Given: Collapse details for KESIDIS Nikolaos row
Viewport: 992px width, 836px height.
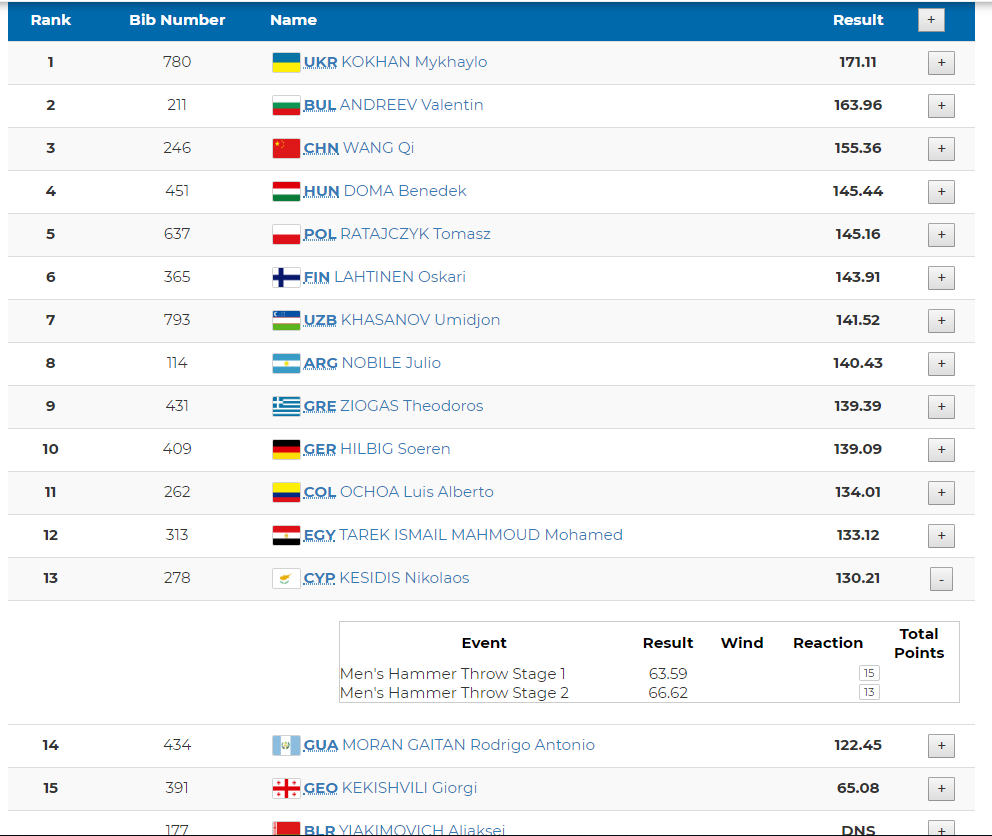Looking at the screenshot, I should pos(941,579).
